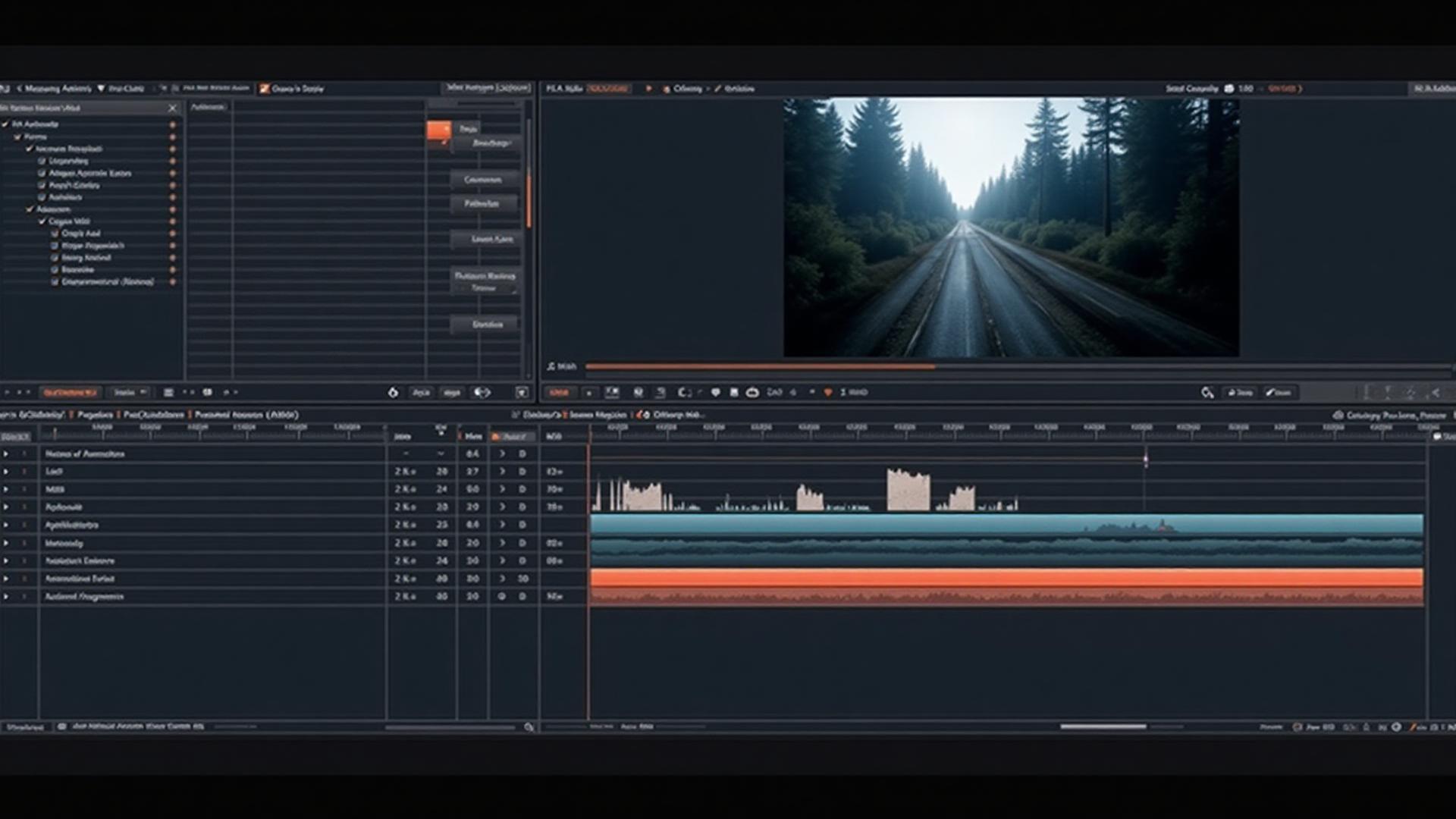
Task: Click the list view icon in left panel toolbar
Action: point(168,392)
